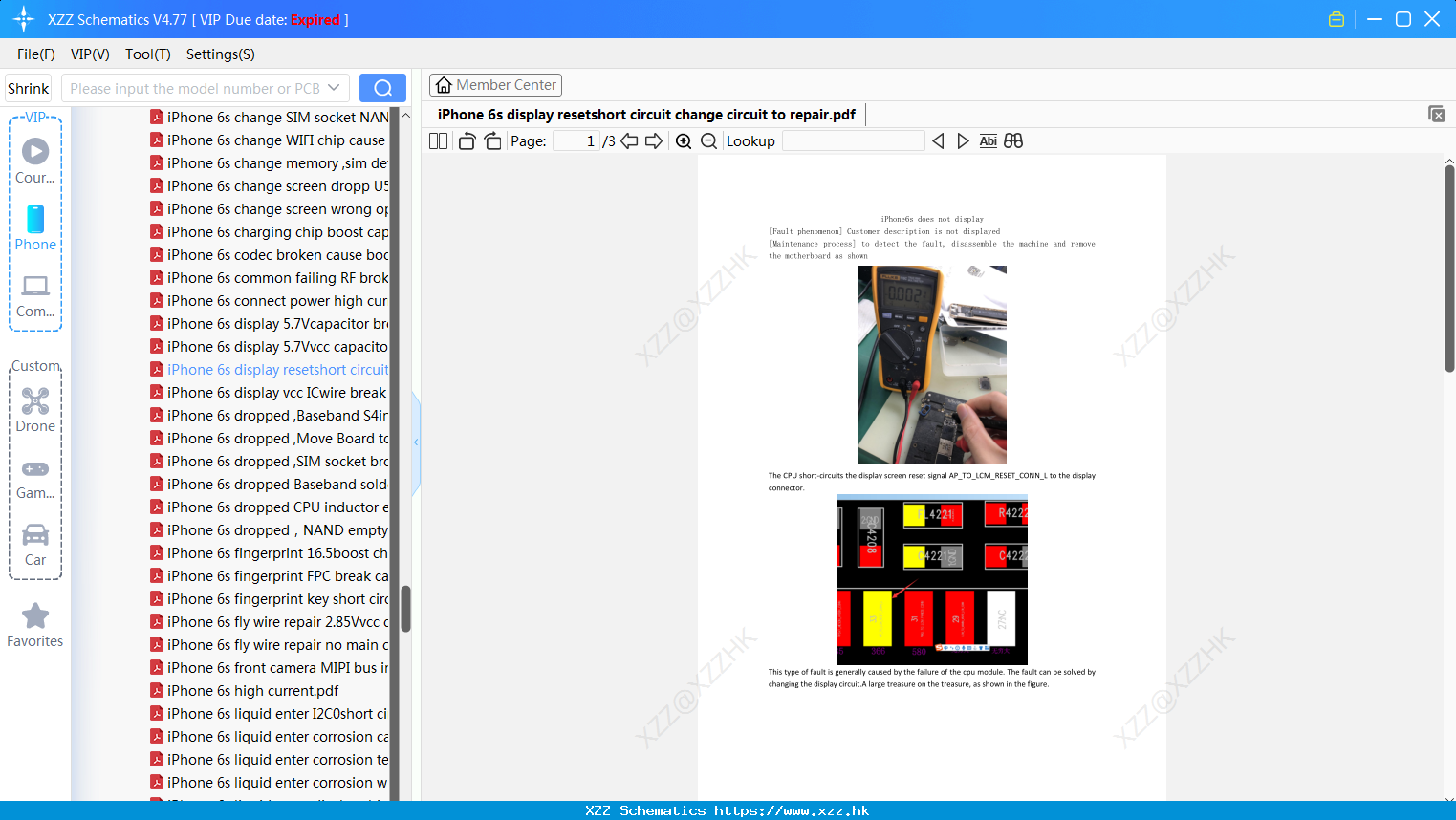Screen dimensions: 1456x820
Task: Click the PDF viewer vertical scrollbar thumb
Action: coord(1449,269)
